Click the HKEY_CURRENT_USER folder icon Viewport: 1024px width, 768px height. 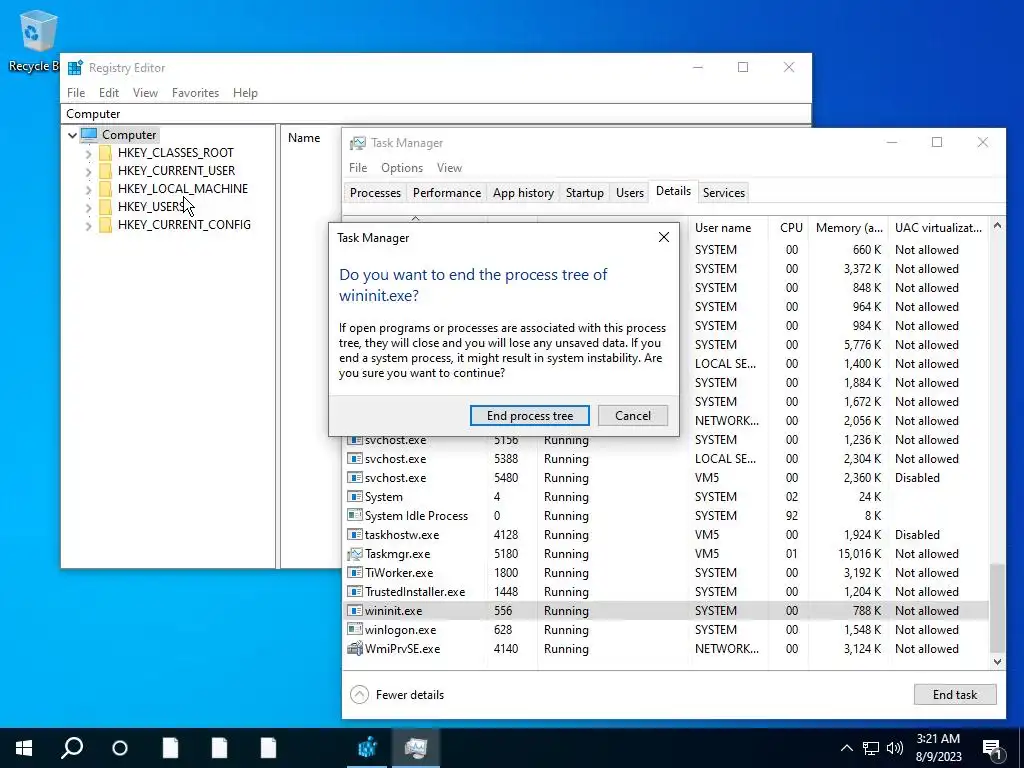click(x=105, y=170)
